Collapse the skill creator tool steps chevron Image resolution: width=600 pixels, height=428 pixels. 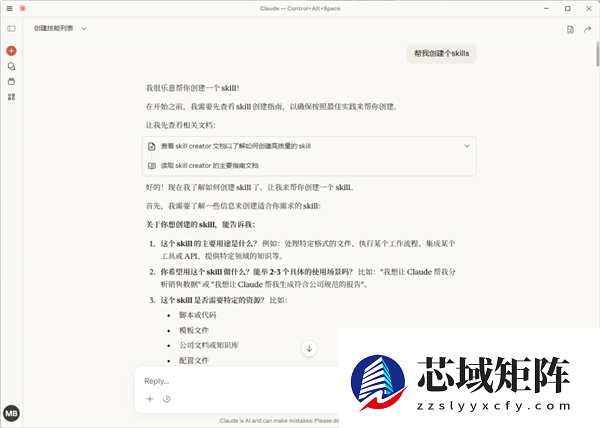click(466, 146)
